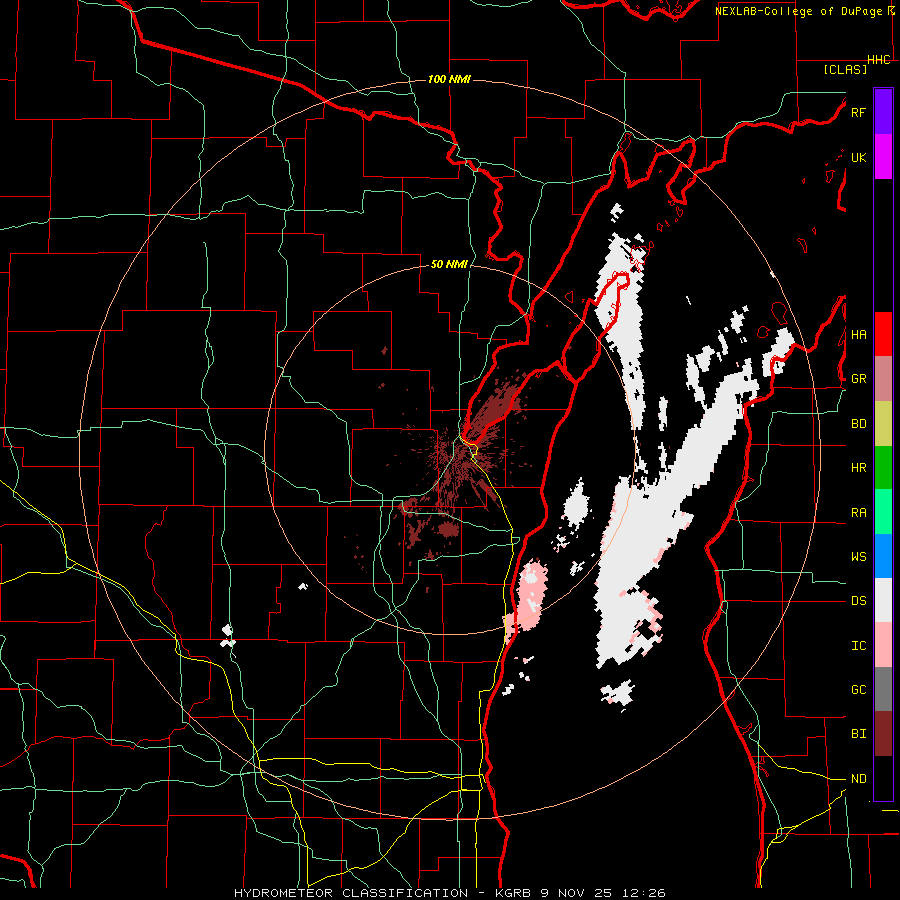Click the KGRB station identifier
This screenshot has height=900, width=900.
point(513,893)
